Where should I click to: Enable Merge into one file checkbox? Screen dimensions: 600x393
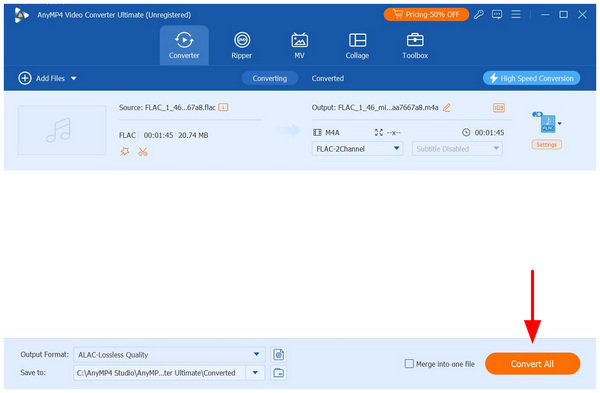click(x=409, y=364)
